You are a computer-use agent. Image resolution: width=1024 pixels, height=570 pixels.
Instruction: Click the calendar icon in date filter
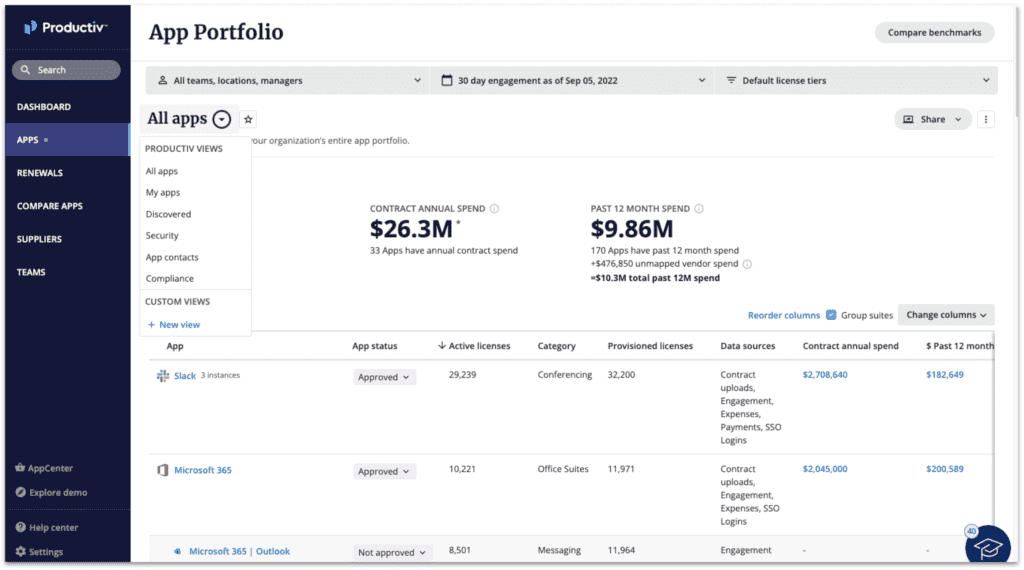[447, 80]
